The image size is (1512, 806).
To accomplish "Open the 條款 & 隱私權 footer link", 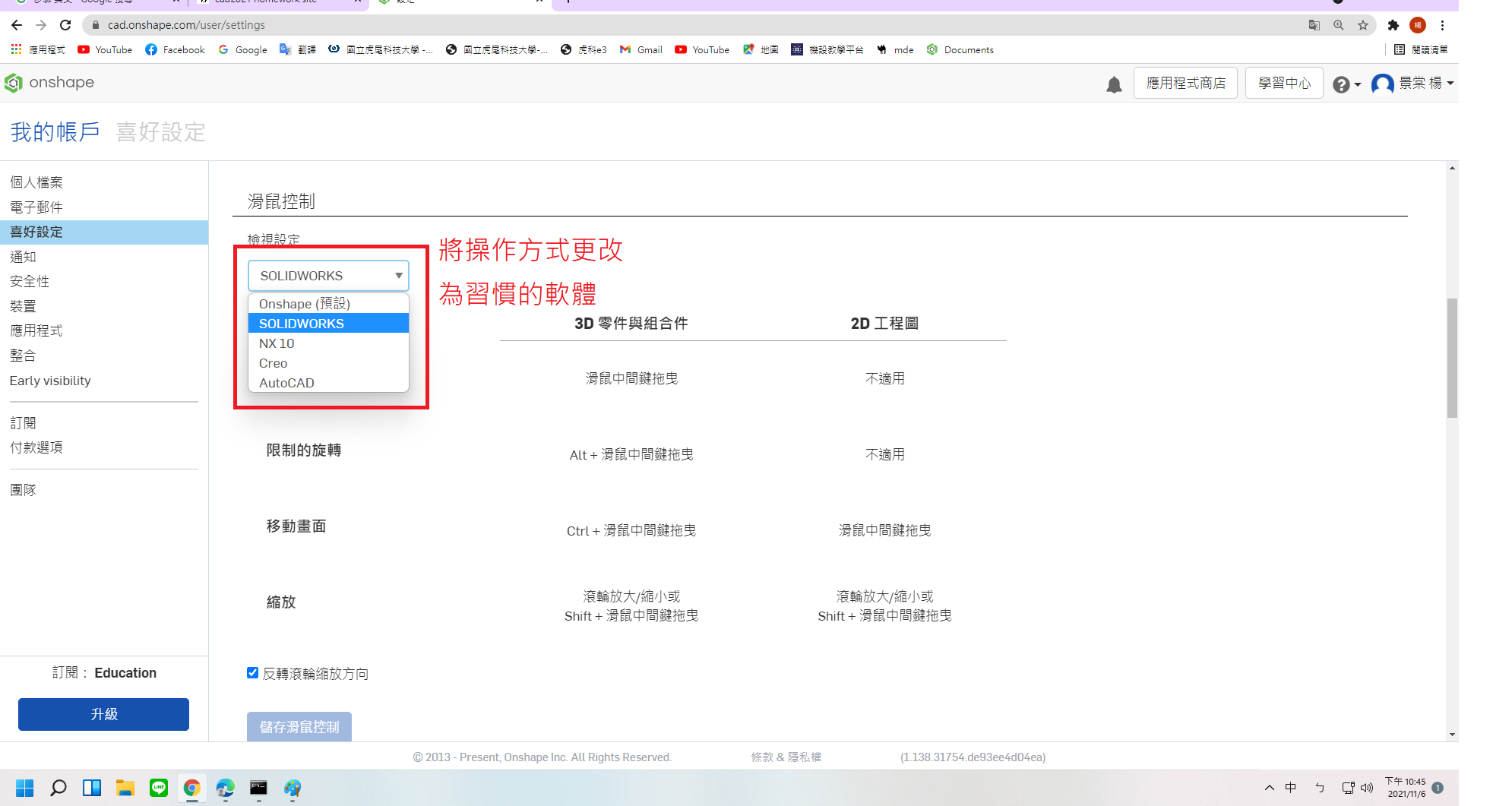I will (786, 757).
